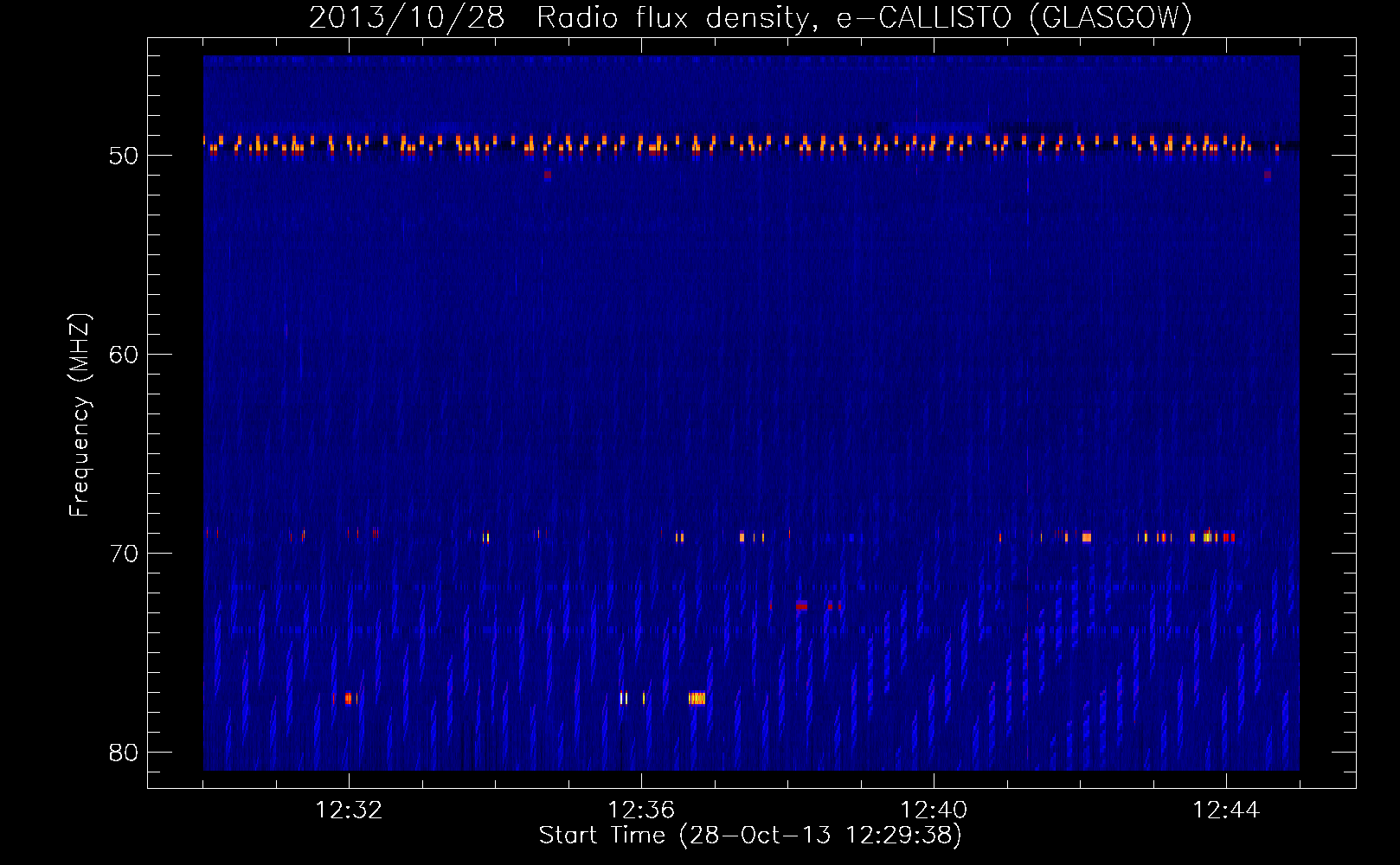This screenshot has height=865, width=1400.
Task: Click the y-axis tick label '60'
Action: click(x=124, y=355)
